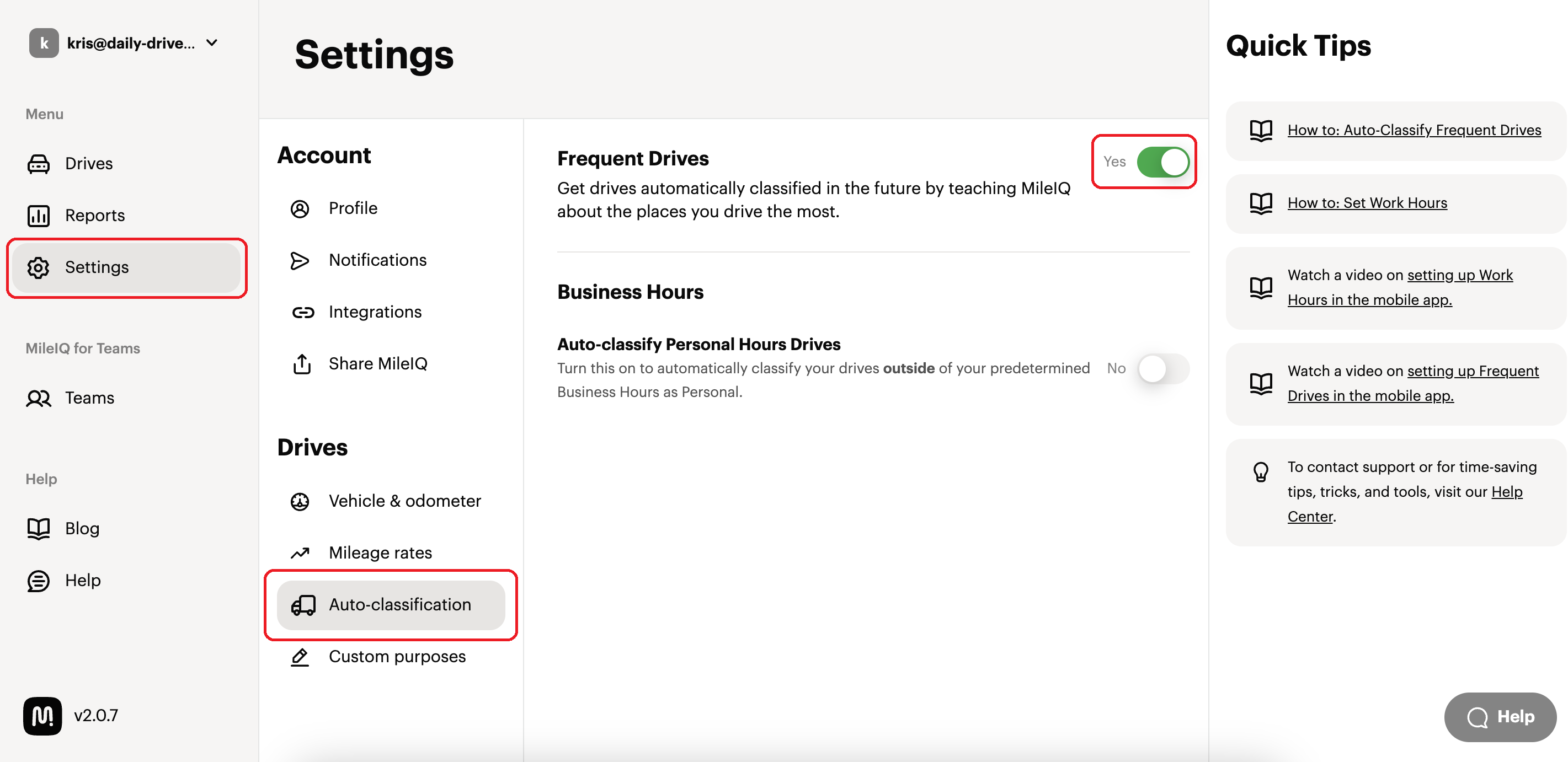Open the Blog menu item
This screenshot has height=762, width=1568.
[126, 528]
